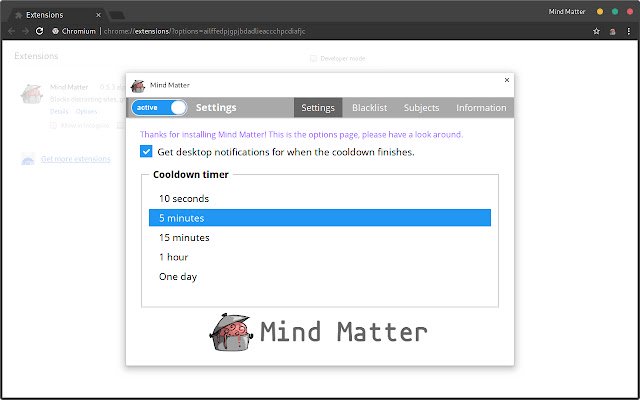
Task: Click the Chromium site info icon
Action: pyautogui.click(x=55, y=31)
